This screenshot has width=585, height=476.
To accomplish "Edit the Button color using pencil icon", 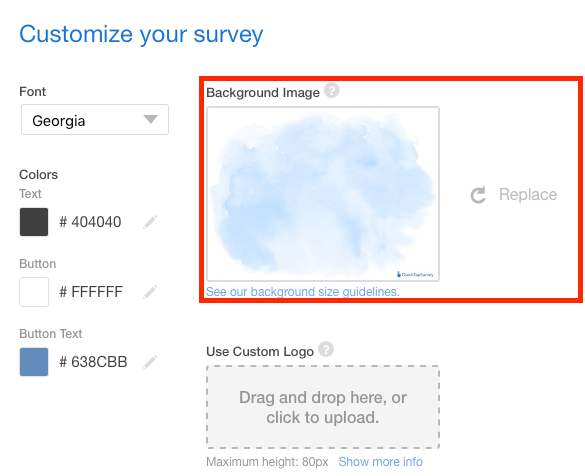I will (x=150, y=292).
